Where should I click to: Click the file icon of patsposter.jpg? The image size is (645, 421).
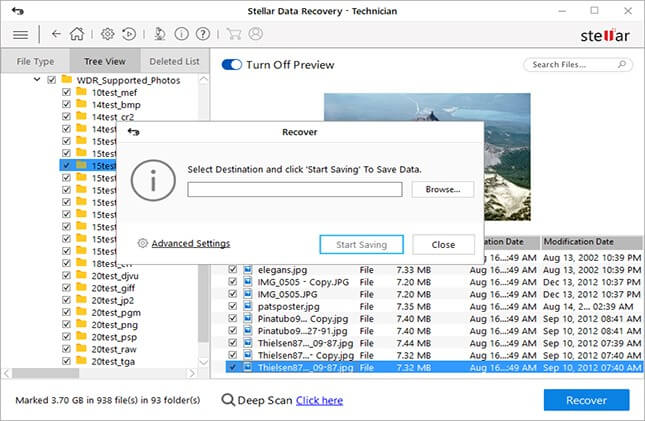pos(247,306)
